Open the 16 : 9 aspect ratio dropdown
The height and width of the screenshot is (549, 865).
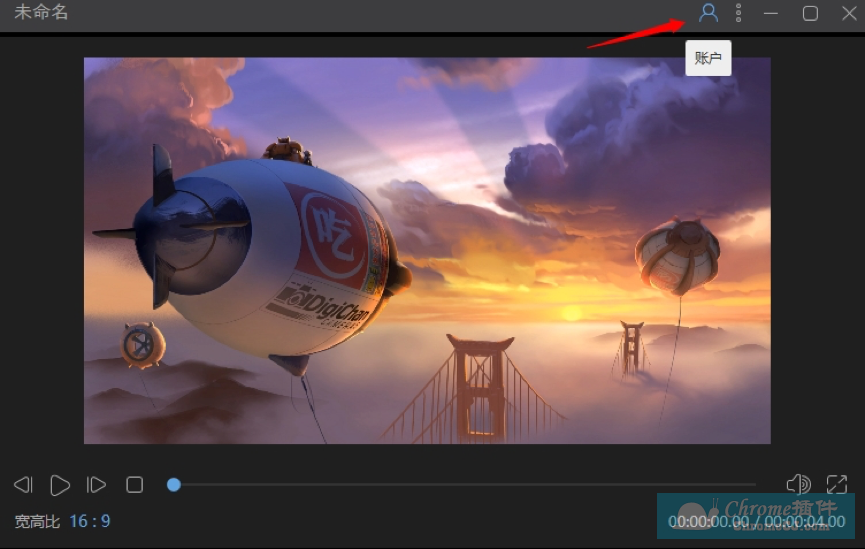pos(90,521)
